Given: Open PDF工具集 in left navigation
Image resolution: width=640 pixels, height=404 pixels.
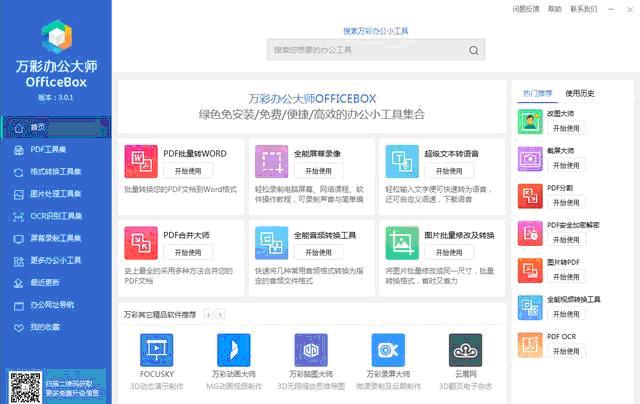Looking at the screenshot, I should tap(56, 150).
